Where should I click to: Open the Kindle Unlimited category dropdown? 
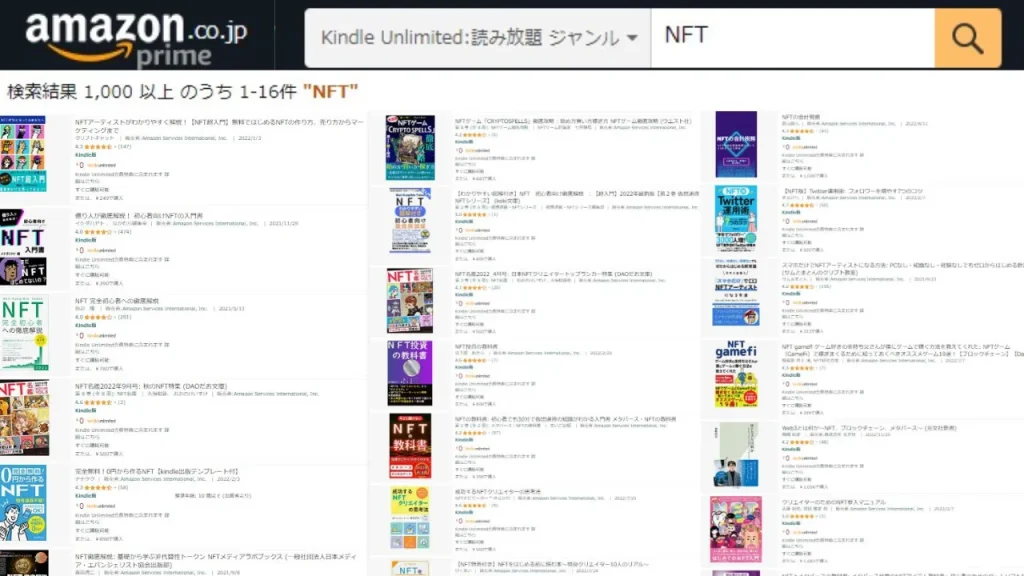coord(478,39)
